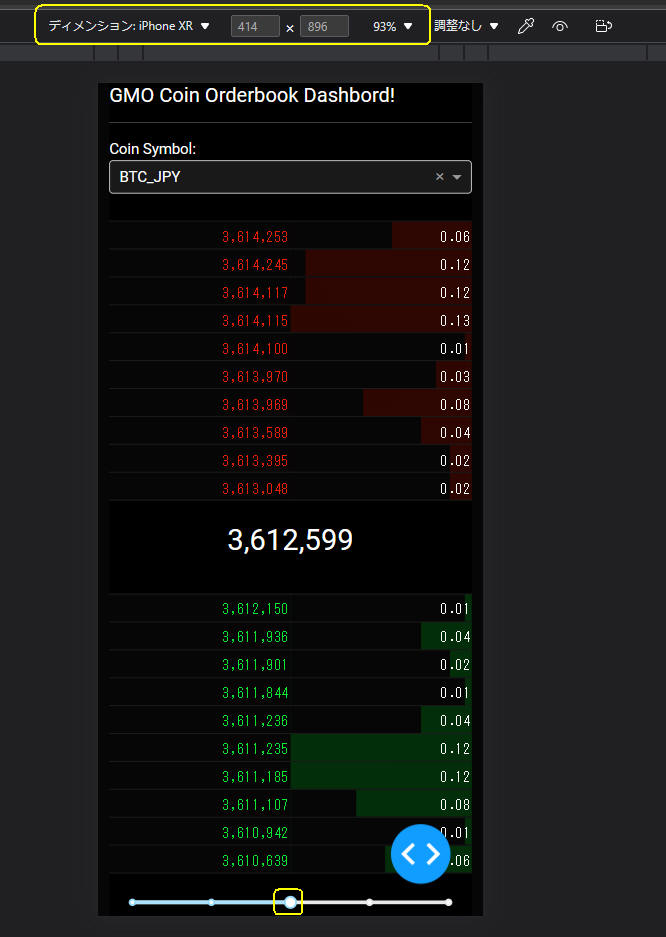Expand the Coin Symbol dropdown arrow

click(x=457, y=177)
